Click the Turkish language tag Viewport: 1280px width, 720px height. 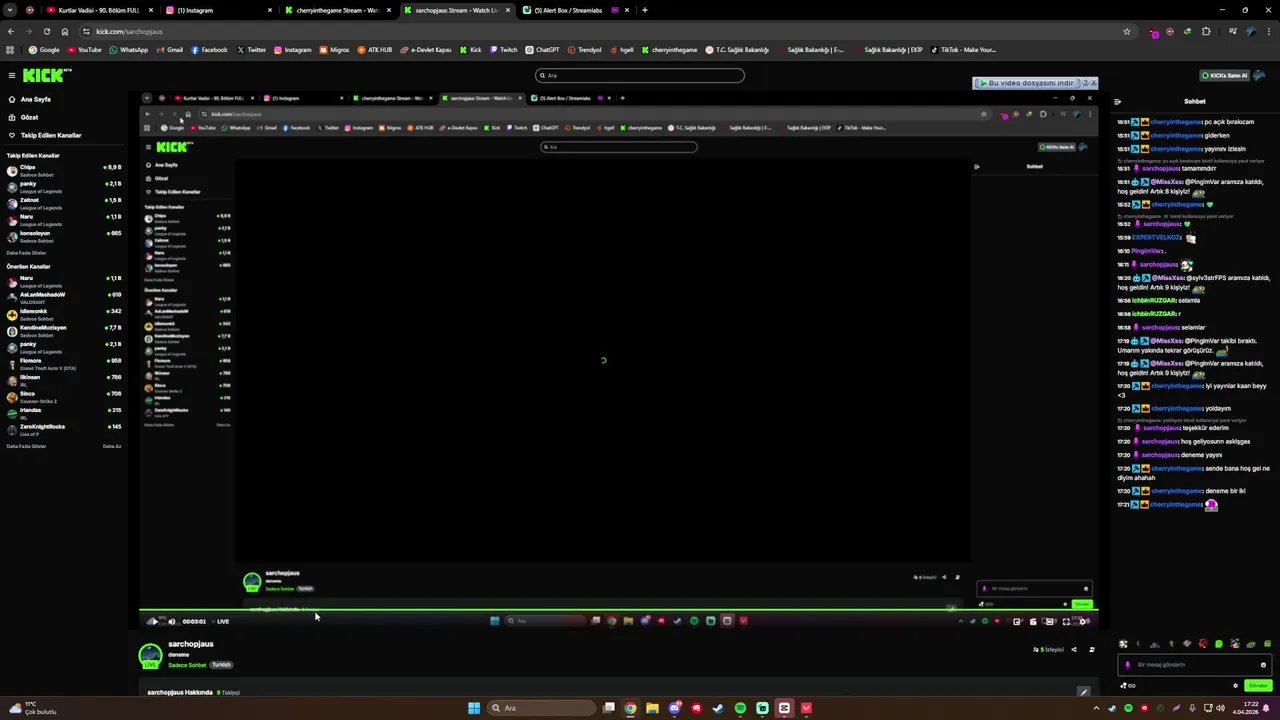(221, 665)
